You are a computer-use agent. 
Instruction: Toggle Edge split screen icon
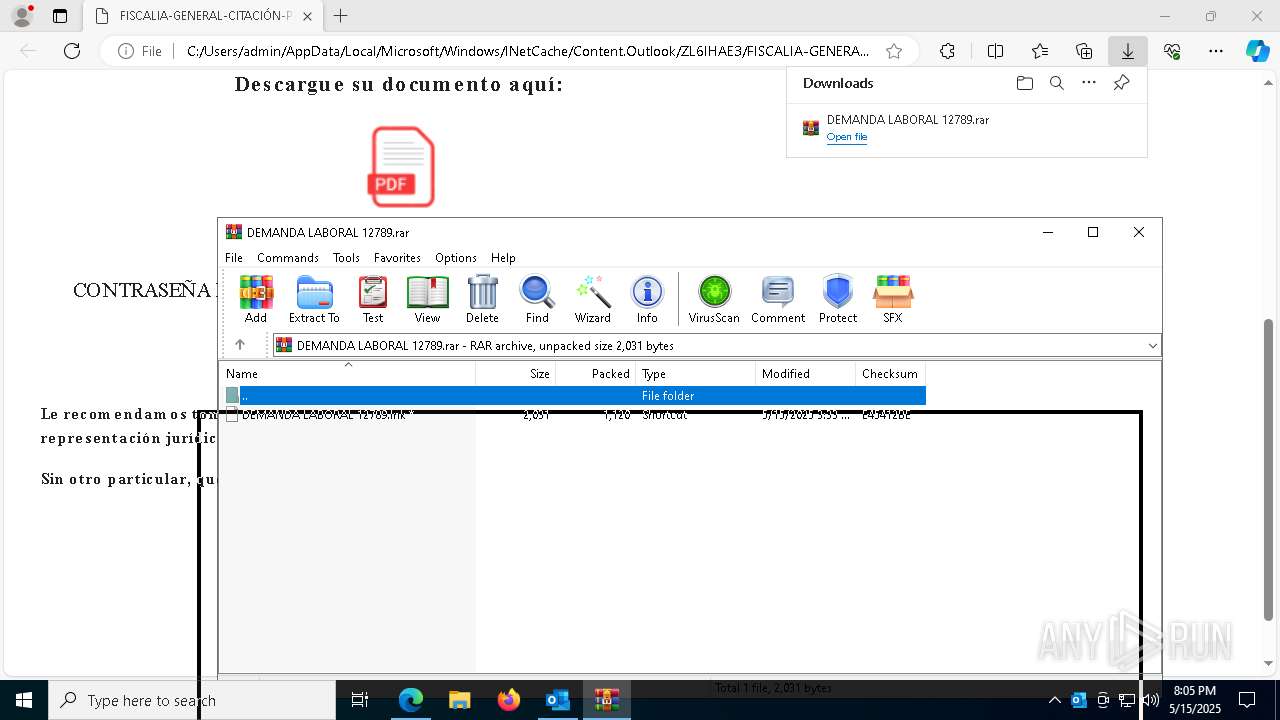995,51
